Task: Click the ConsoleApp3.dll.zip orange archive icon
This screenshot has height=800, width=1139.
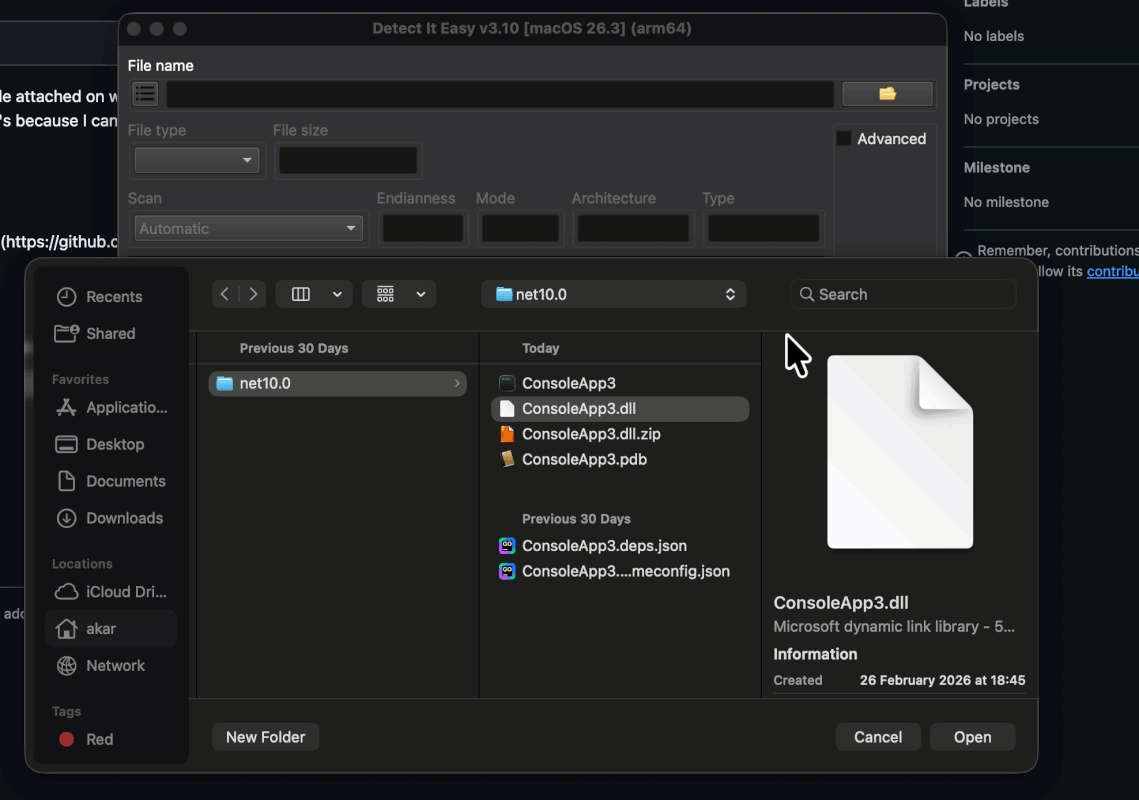Action: pos(507,434)
